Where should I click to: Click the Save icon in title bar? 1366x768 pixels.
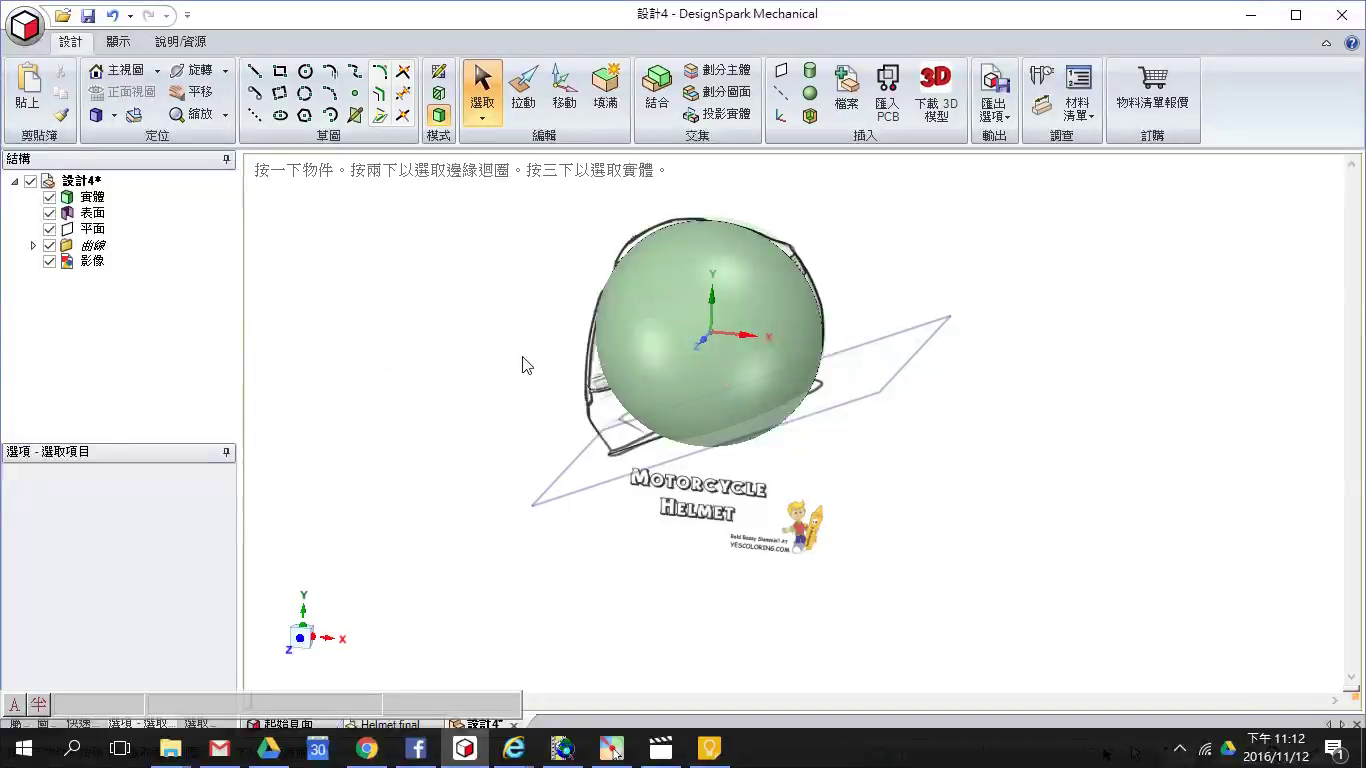[87, 15]
